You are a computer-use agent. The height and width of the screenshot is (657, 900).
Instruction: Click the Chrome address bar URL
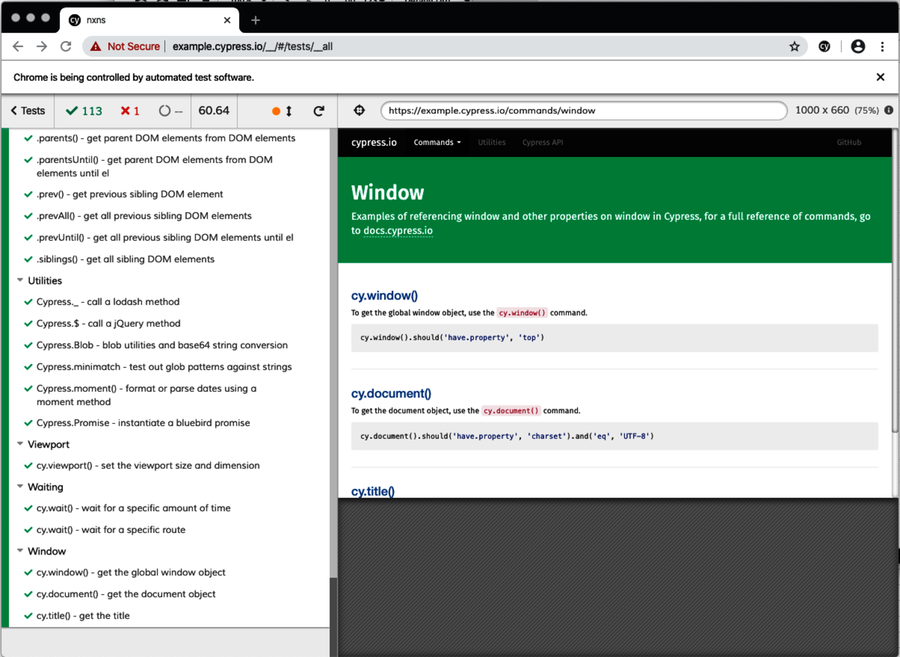click(x=253, y=46)
